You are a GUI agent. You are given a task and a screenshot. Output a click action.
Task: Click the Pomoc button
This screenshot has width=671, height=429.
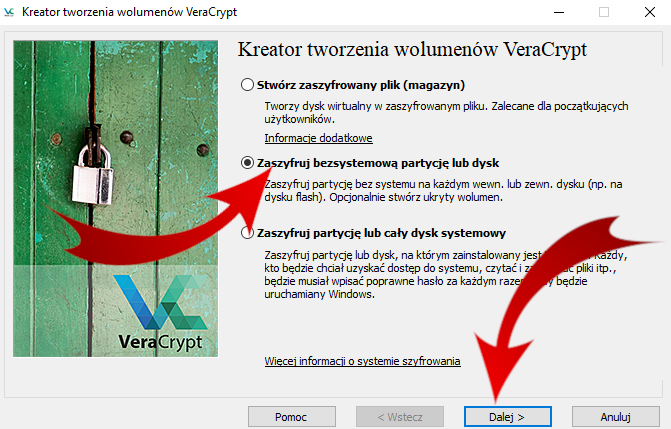pyautogui.click(x=291, y=417)
